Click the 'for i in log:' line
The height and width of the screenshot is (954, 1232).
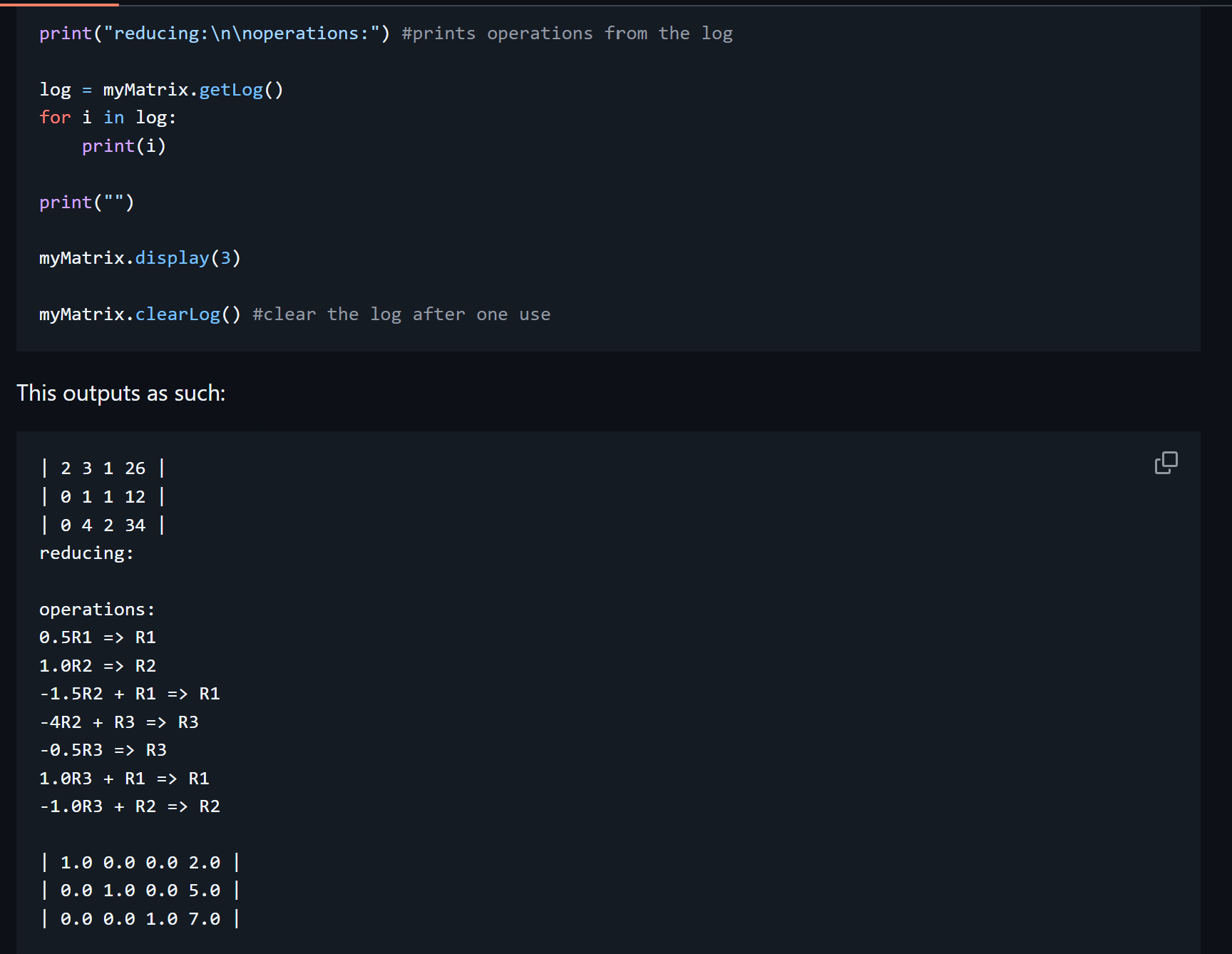coord(108,118)
